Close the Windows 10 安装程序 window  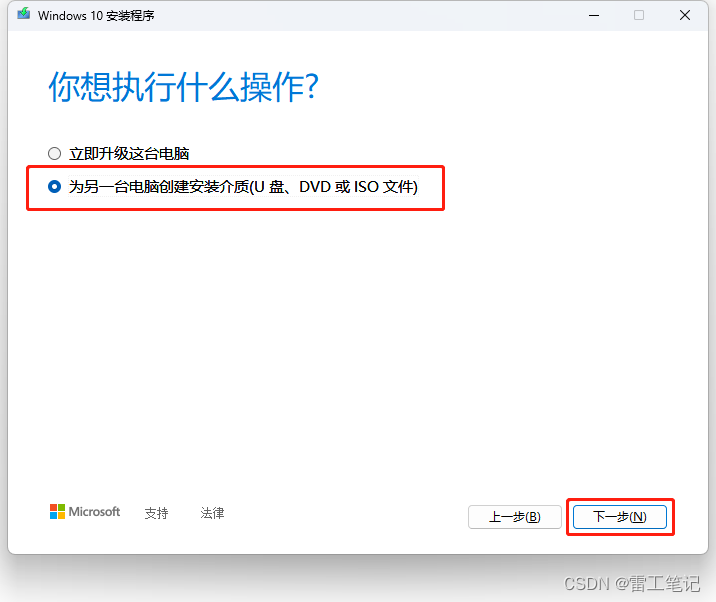coord(684,15)
